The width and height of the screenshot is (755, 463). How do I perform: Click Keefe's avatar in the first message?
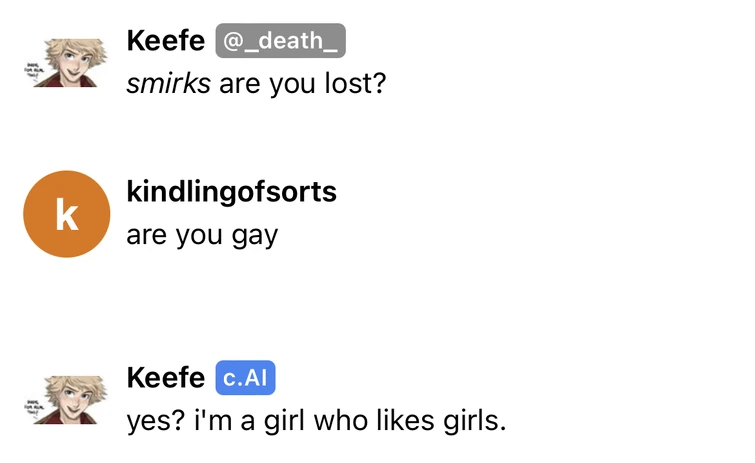coord(67,61)
